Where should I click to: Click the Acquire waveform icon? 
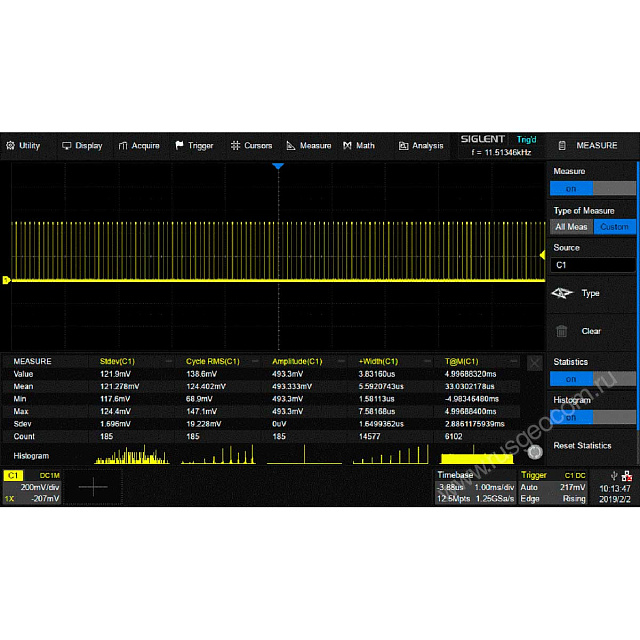(124, 146)
